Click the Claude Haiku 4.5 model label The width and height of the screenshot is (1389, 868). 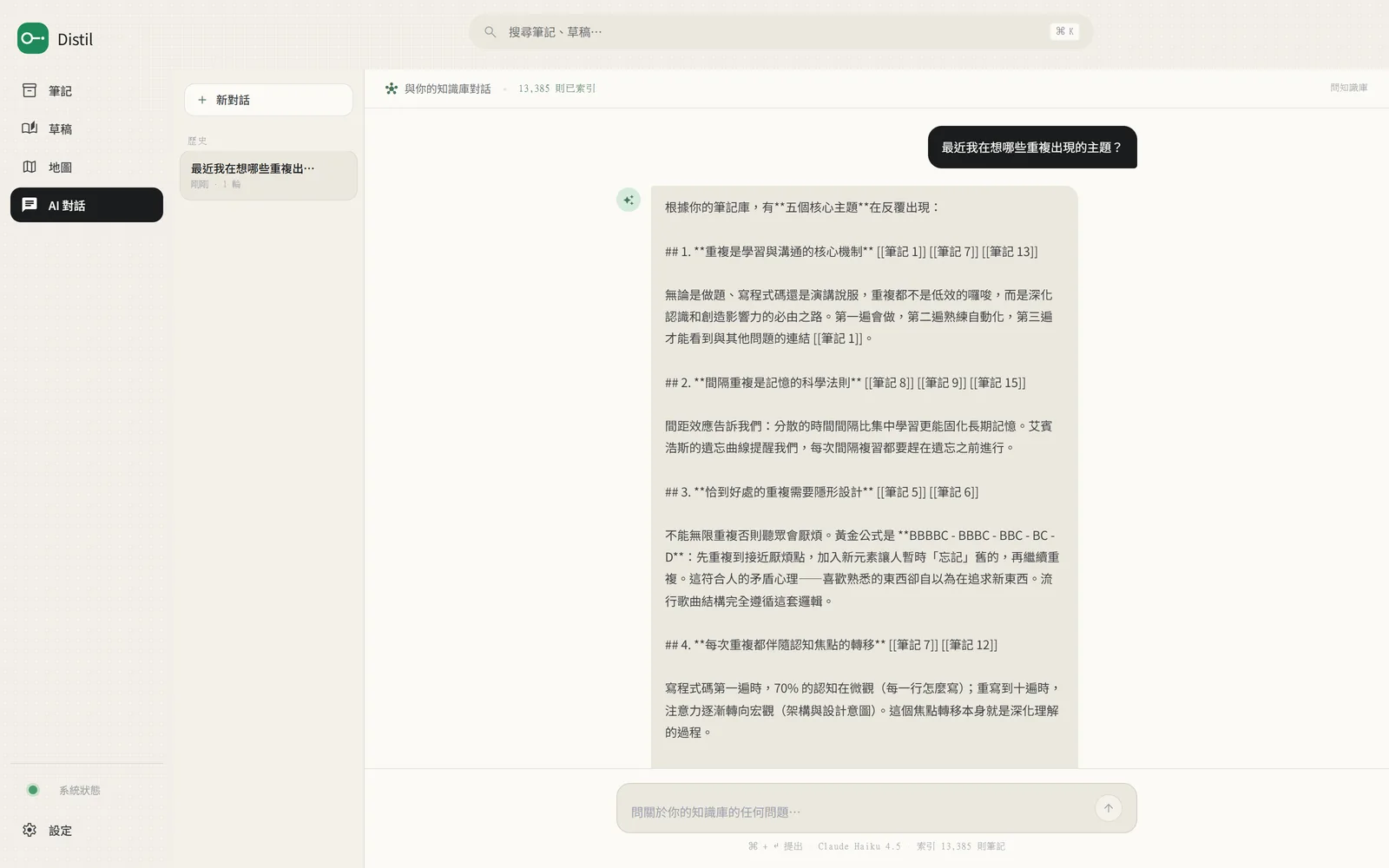tap(859, 846)
